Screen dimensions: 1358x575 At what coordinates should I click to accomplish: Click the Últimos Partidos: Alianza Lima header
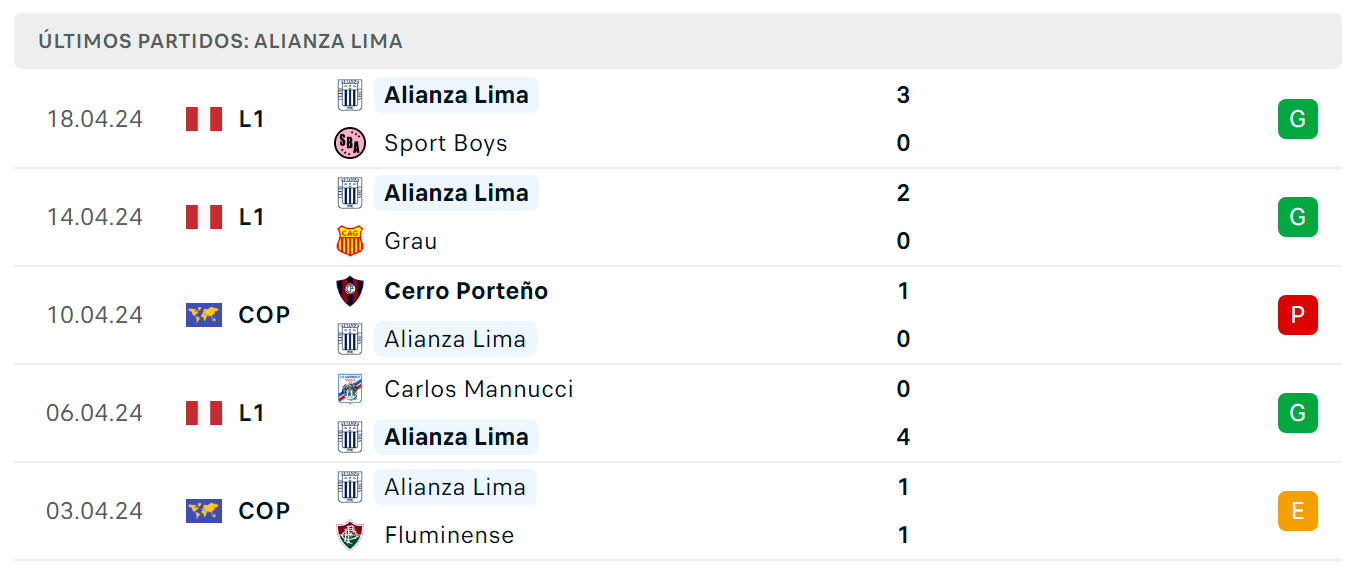[x=220, y=41]
